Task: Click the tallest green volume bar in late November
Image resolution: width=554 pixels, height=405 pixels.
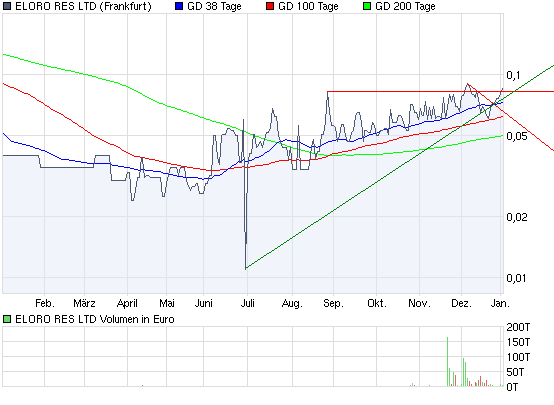Action: click(447, 362)
